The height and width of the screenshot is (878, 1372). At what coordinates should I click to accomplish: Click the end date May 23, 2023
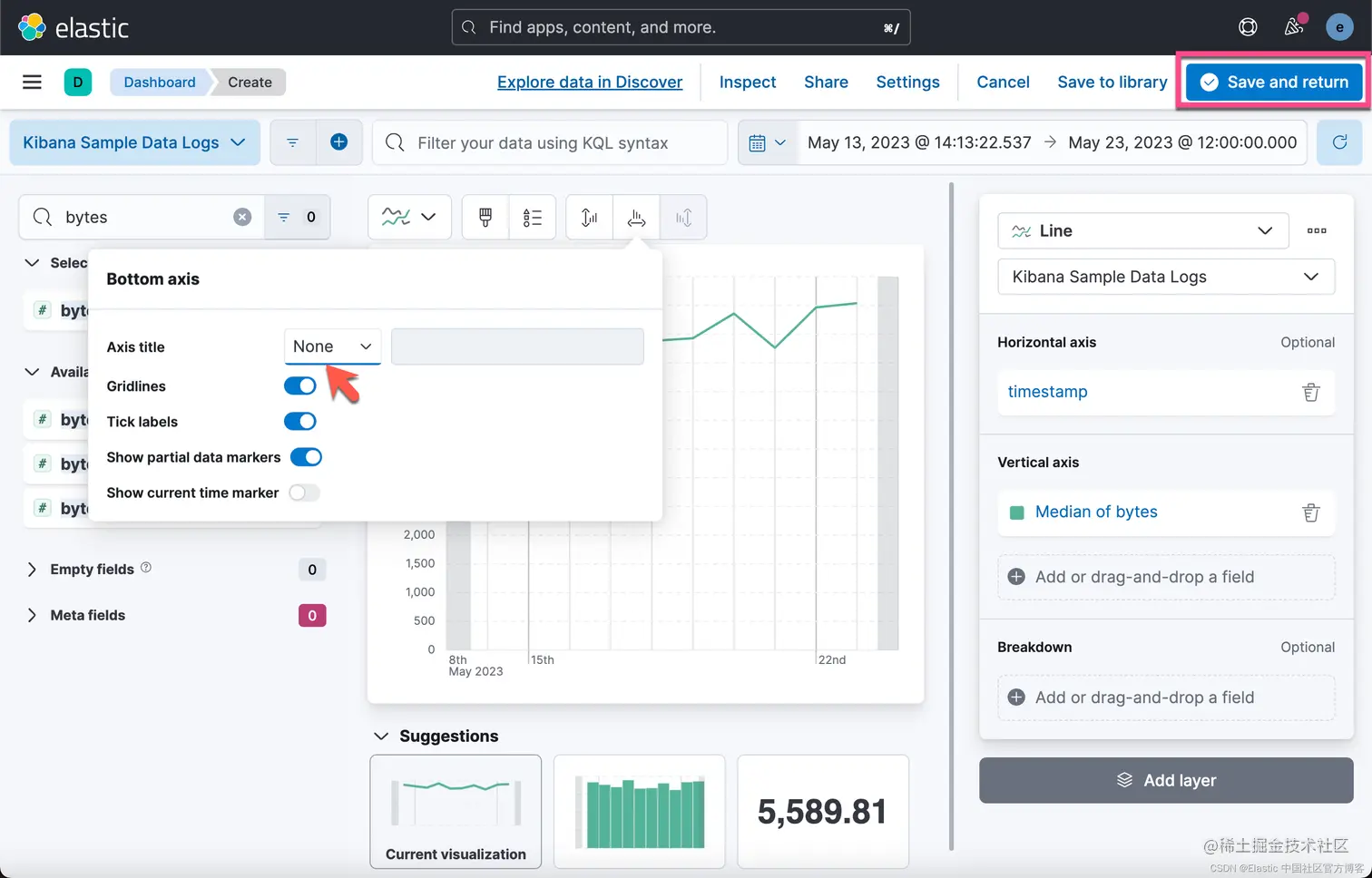pyautogui.click(x=1182, y=142)
